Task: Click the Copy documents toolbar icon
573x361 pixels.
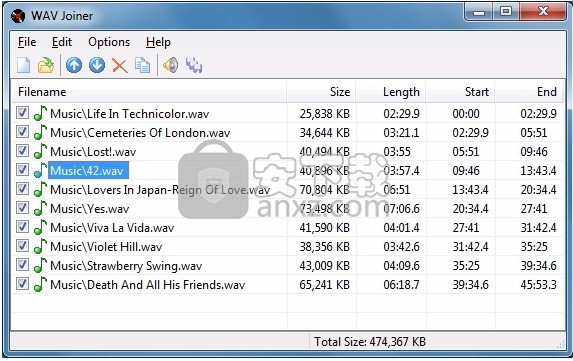Action: tap(143, 65)
